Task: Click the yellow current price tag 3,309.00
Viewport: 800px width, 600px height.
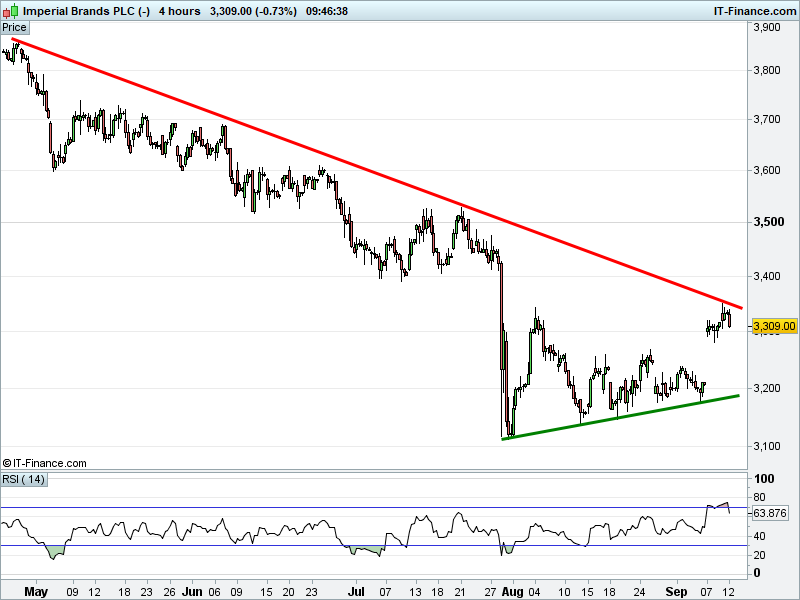Action: pos(774,326)
